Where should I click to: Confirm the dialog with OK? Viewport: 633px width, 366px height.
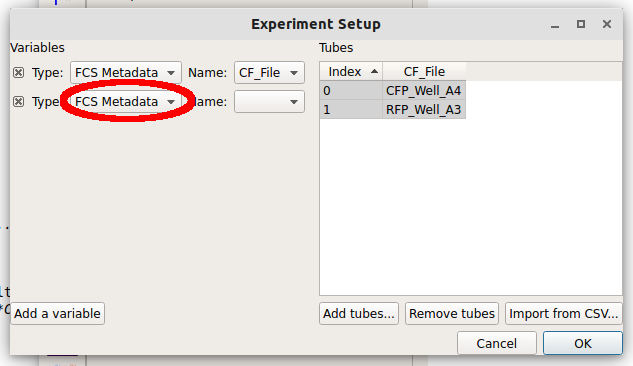point(583,343)
